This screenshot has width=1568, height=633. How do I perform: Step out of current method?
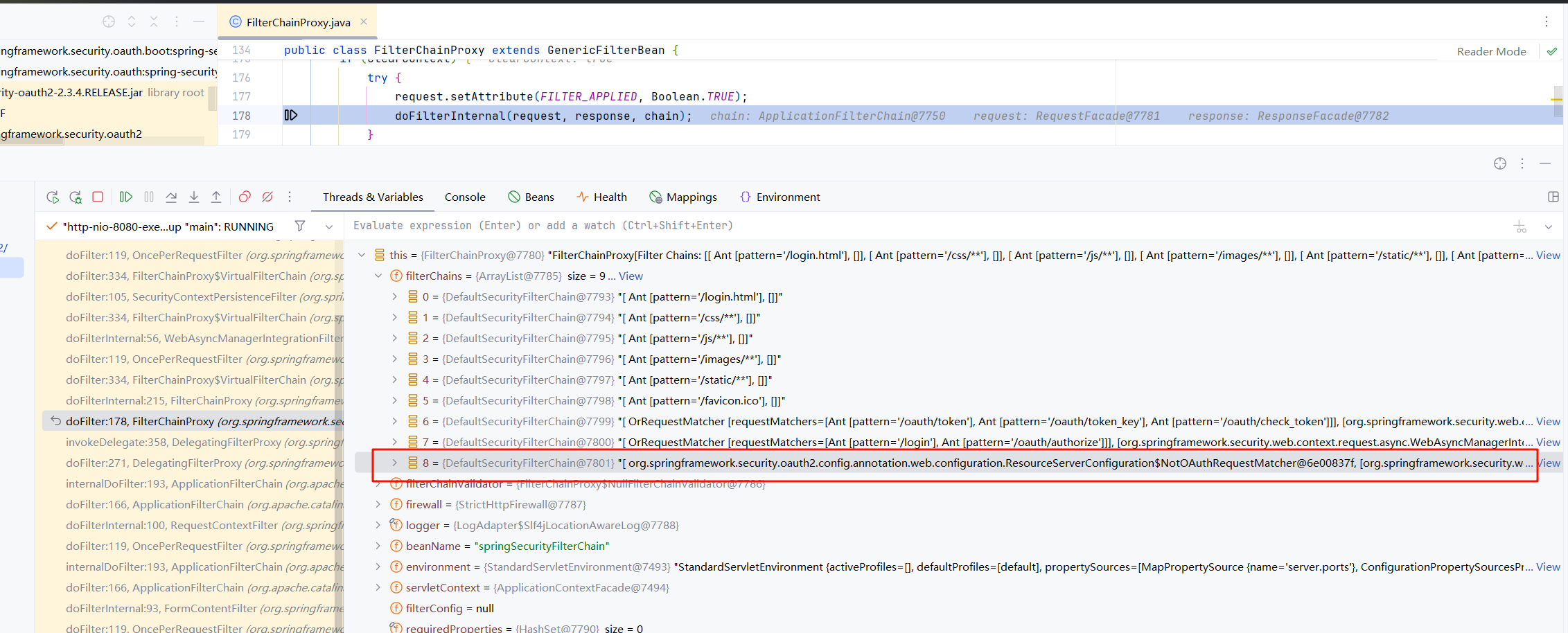[x=216, y=197]
